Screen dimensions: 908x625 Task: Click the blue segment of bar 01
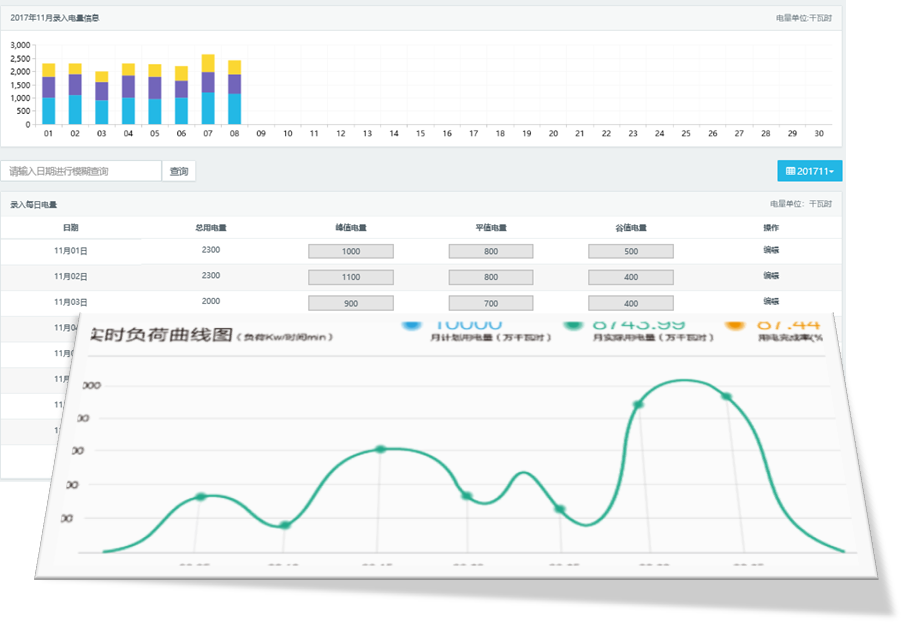tap(49, 111)
